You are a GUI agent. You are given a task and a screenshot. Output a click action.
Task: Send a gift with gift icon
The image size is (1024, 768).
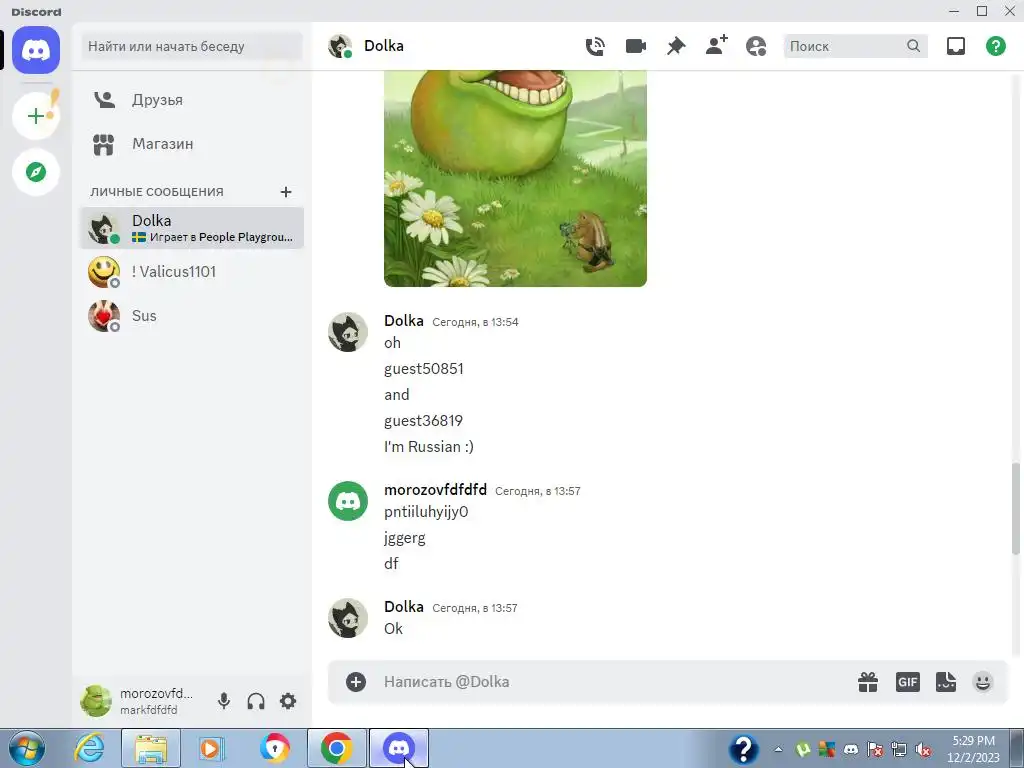click(x=868, y=682)
